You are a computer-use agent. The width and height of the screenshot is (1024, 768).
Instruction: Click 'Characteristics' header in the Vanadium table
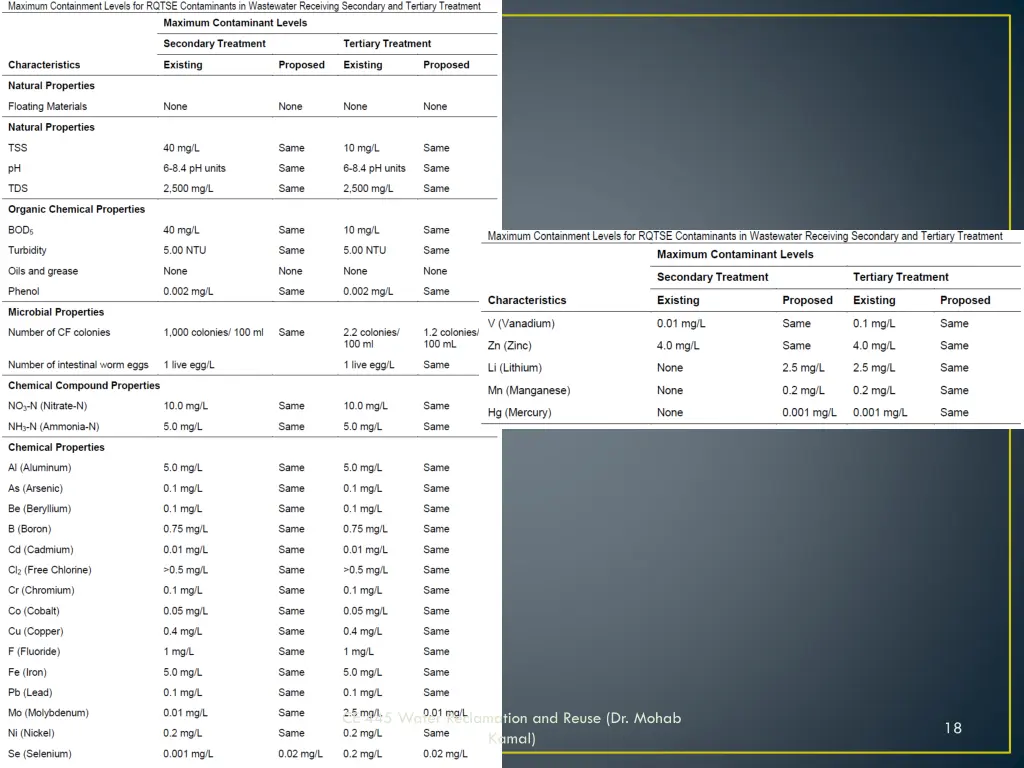coord(527,301)
